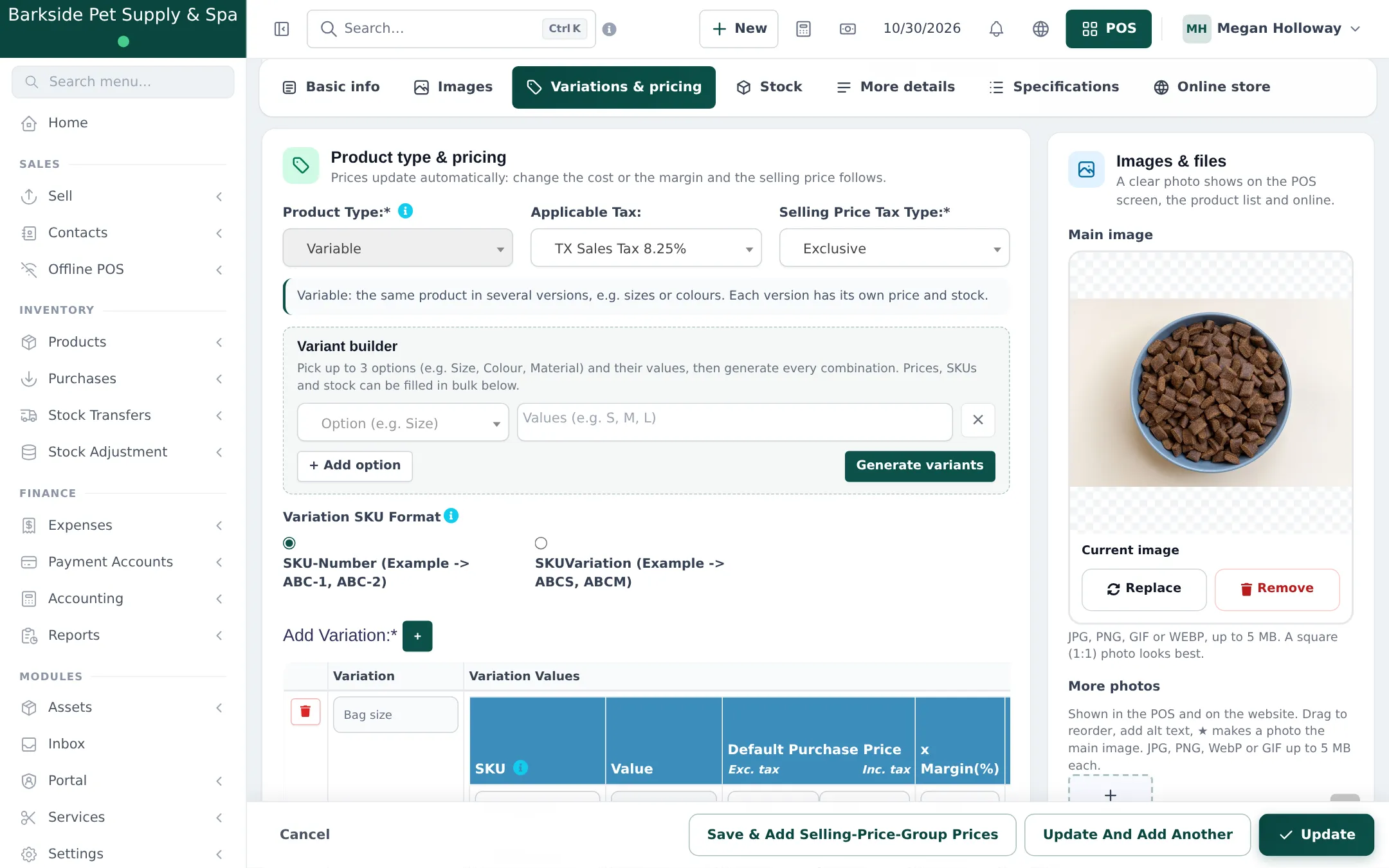The width and height of the screenshot is (1389, 868).
Task: Click Product Type info icon
Action: pyautogui.click(x=405, y=211)
